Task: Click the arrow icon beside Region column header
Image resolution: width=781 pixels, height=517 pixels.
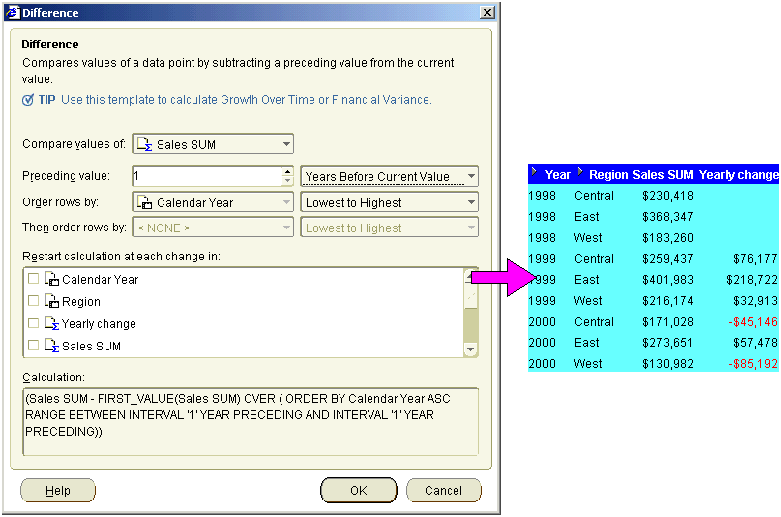Action: tap(580, 172)
